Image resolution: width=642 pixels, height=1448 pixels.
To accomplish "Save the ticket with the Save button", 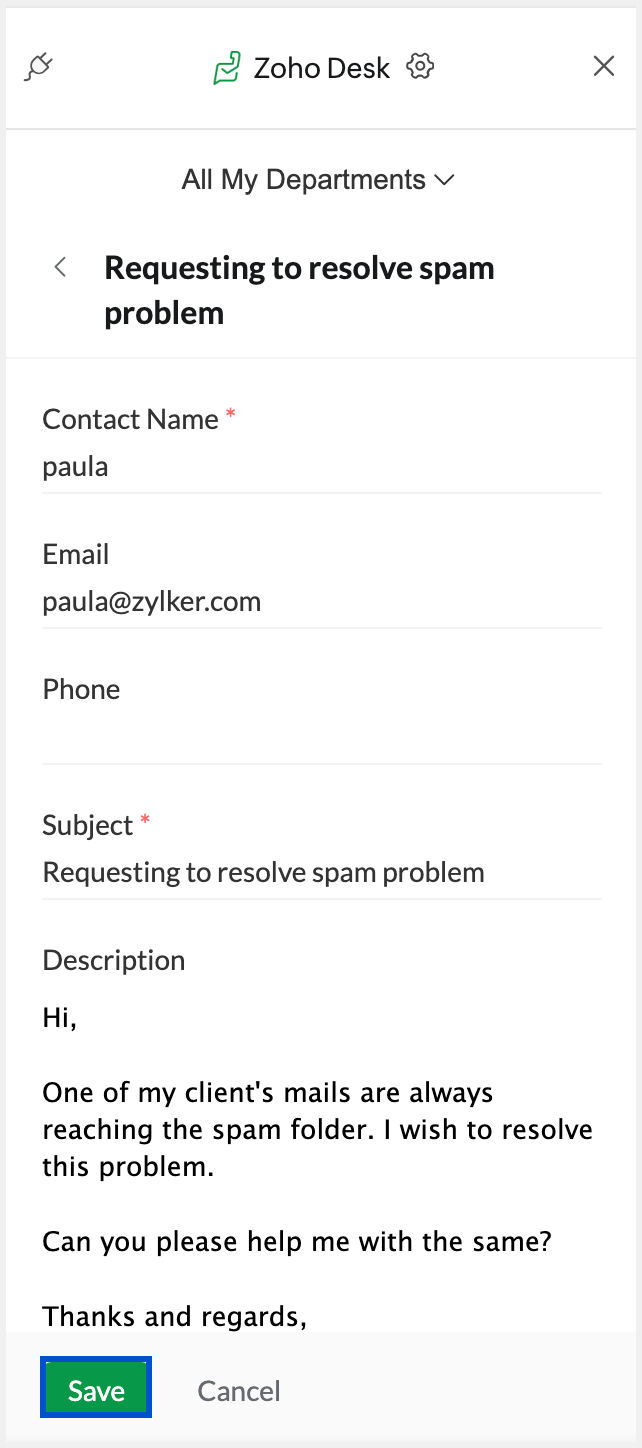I will [x=96, y=1390].
